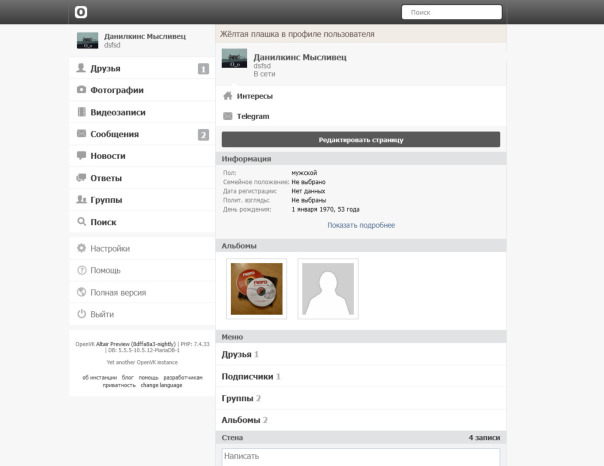Expand details with Показать подробнее
Image resolution: width=604 pixels, height=466 pixels.
361,225
